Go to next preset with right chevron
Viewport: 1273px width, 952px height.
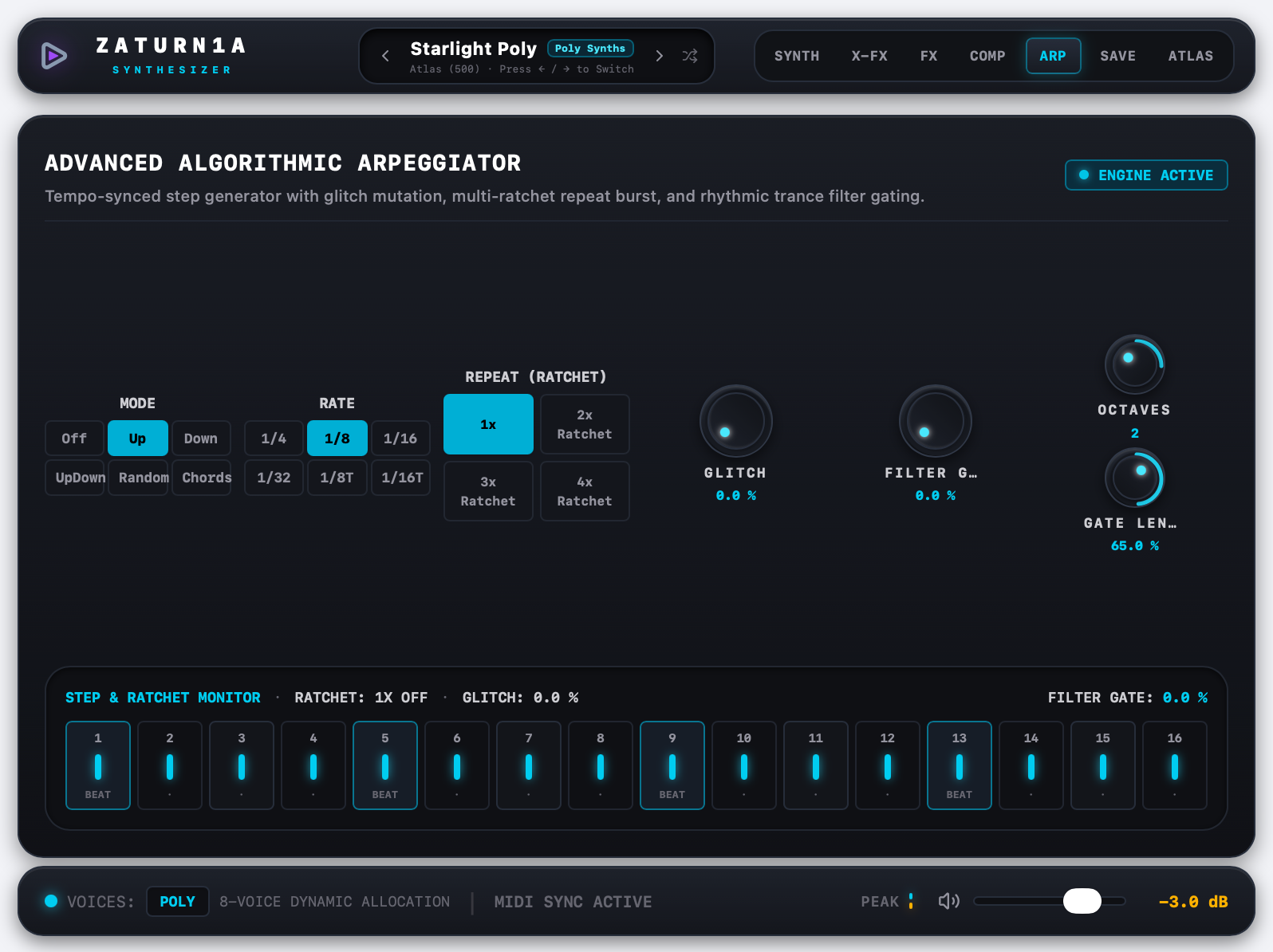click(x=659, y=56)
